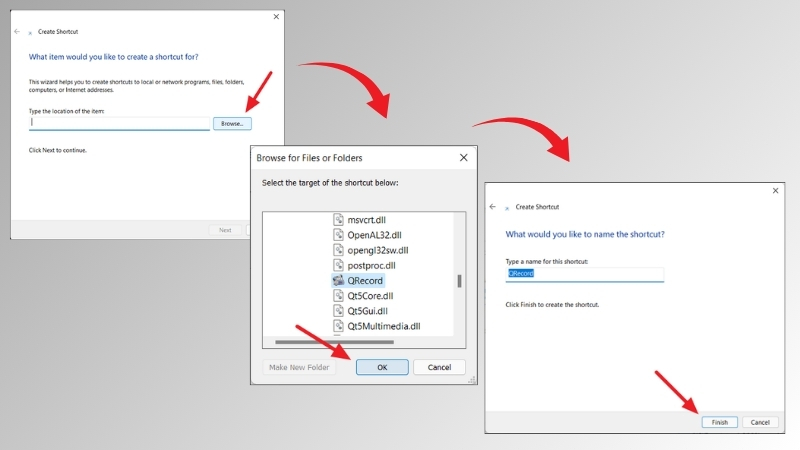Go back in the name-the-shortcut wizard window
Image resolution: width=800 pixels, height=450 pixels.
(x=492, y=207)
